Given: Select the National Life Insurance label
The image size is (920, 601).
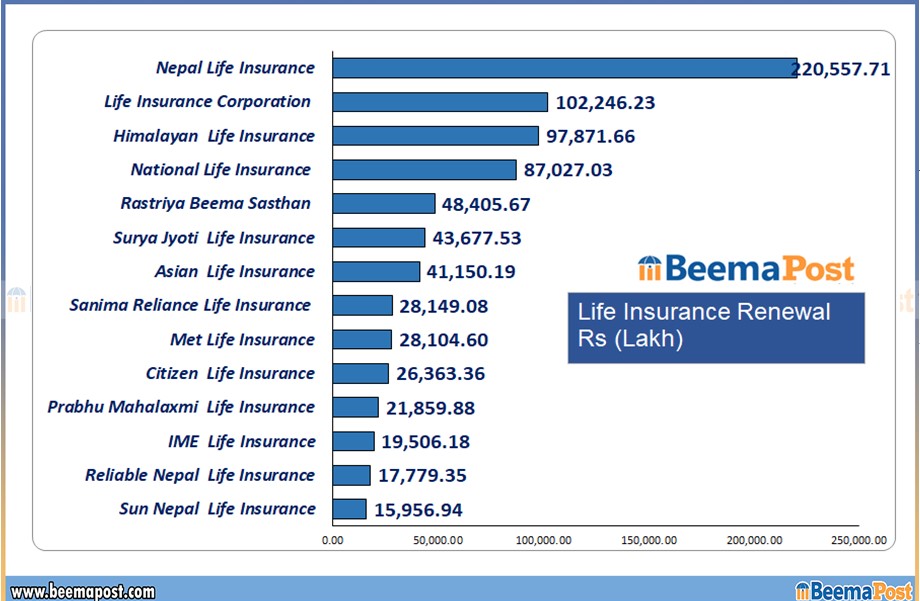Looking at the screenshot, I should pos(222,170).
